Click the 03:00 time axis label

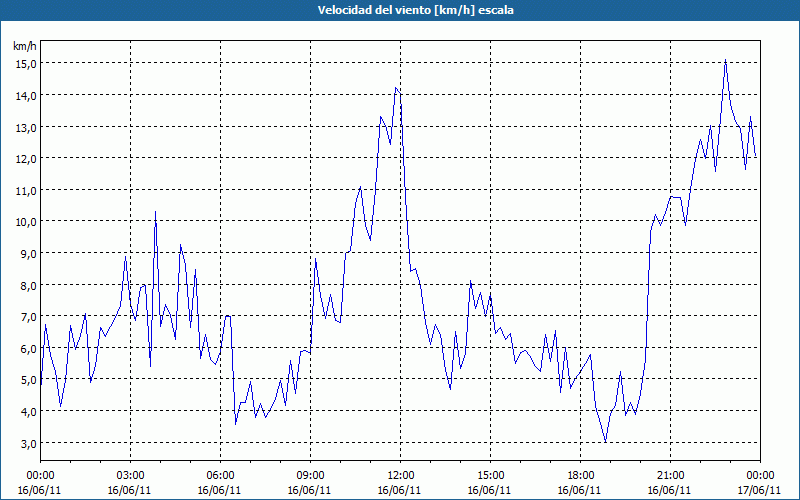click(x=130, y=475)
